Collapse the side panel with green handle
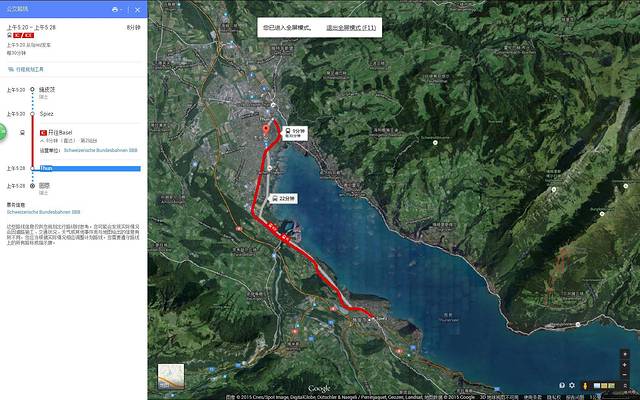This screenshot has width=640, height=400. tap(3, 132)
